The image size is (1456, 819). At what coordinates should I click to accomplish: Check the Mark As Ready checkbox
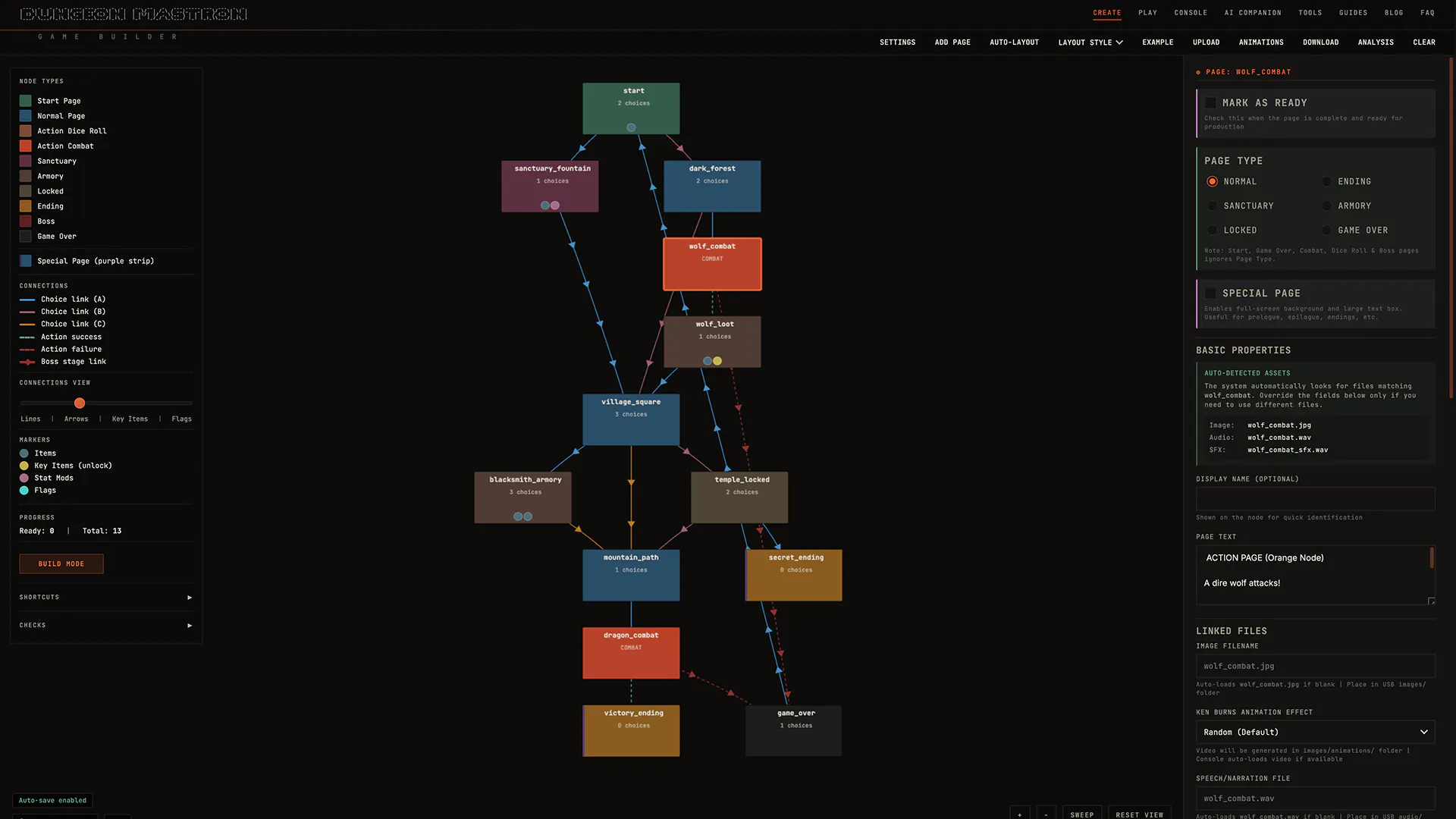click(1210, 103)
